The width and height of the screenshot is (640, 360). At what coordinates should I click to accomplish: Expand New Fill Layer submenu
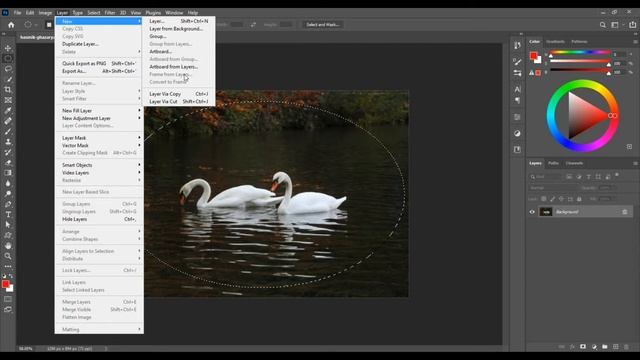99,111
